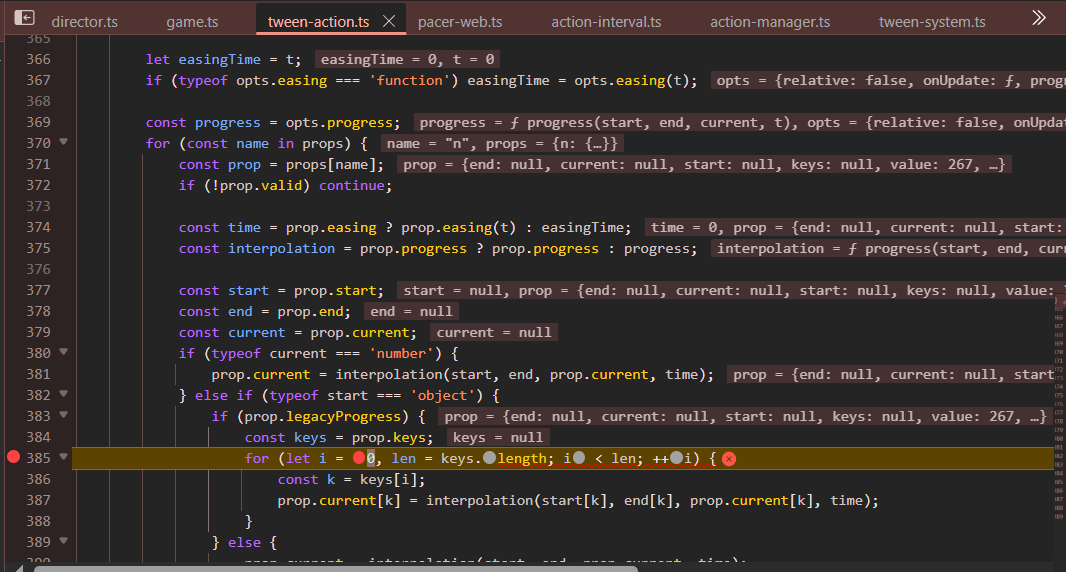Toggle inline breakpoint before 0 on line 385
The width and height of the screenshot is (1066, 572).
click(359, 458)
